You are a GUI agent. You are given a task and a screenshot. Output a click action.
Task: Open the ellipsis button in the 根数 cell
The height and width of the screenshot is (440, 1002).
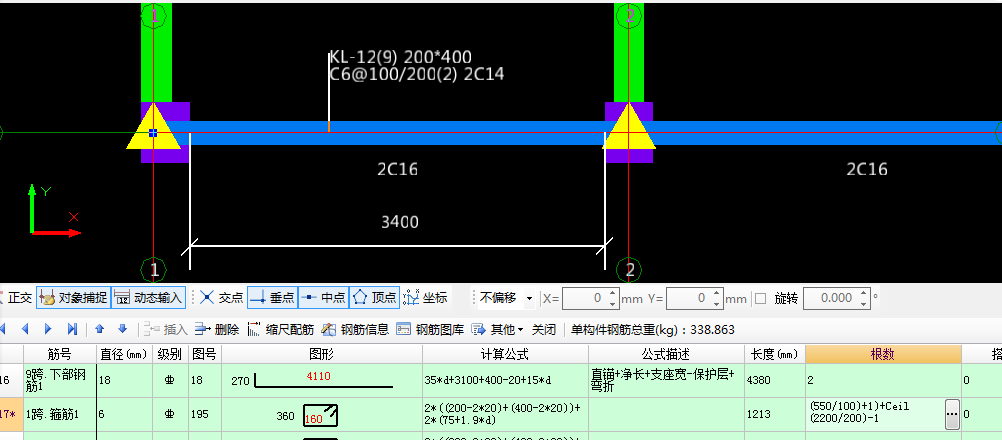(952, 414)
